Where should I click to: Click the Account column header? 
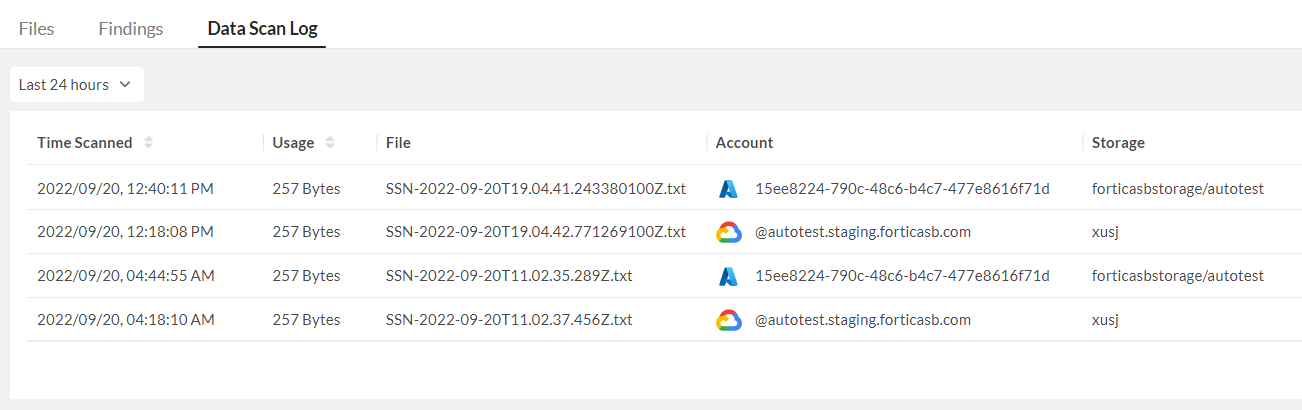coord(744,143)
